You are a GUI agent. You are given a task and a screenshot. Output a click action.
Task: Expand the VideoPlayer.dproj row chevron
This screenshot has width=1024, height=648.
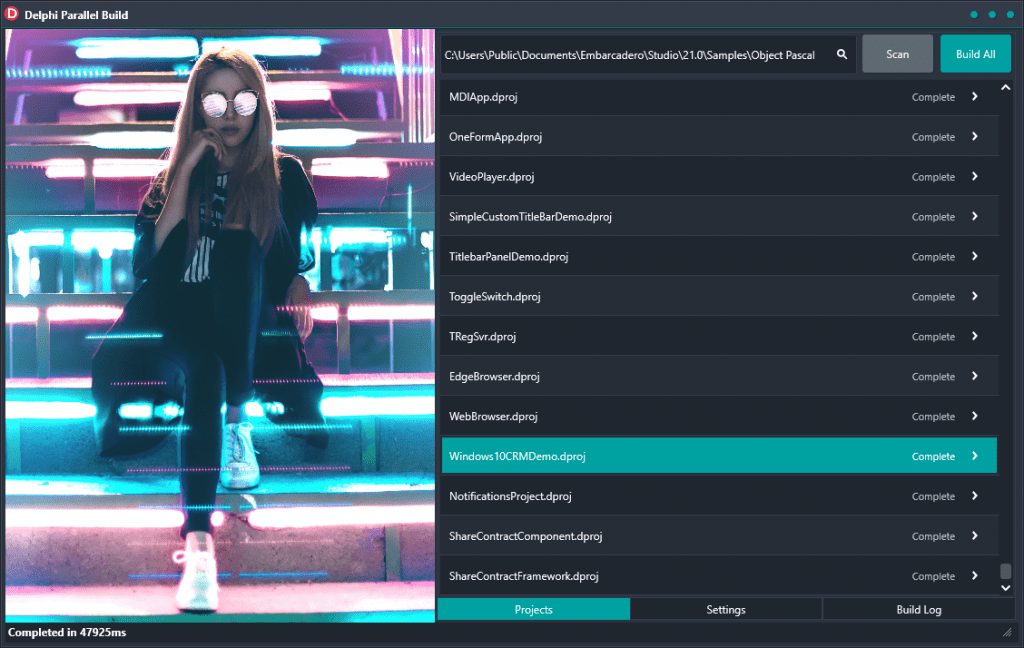[x=974, y=176]
